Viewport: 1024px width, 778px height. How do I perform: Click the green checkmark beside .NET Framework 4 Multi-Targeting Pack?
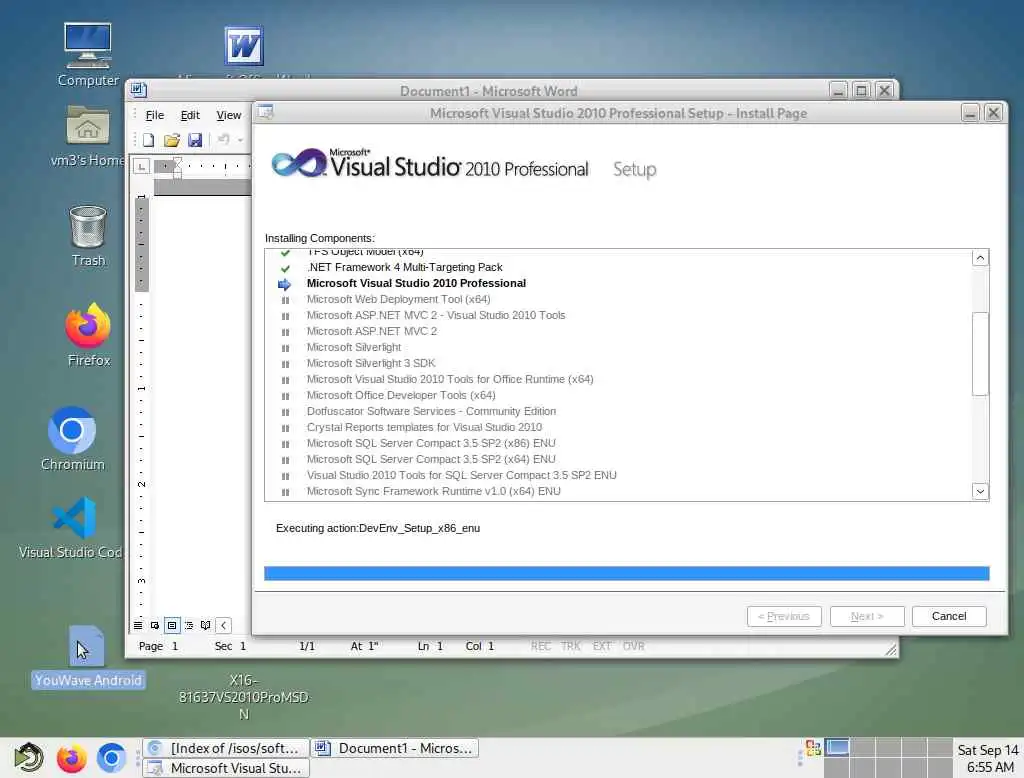(285, 268)
